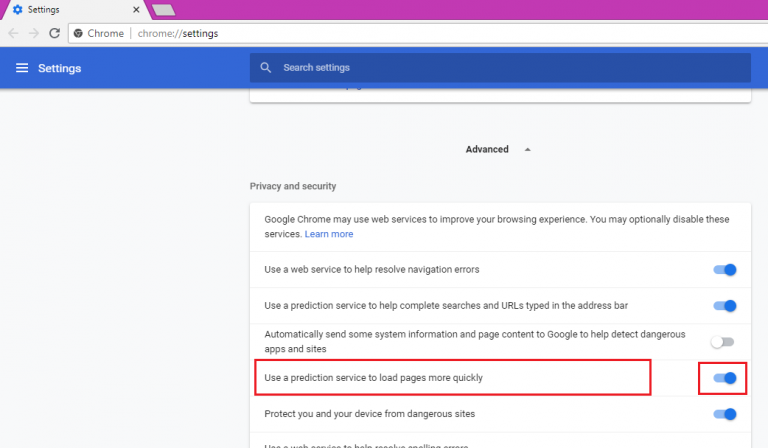Viewport: 768px width, 448px height.
Task: Open a new tab
Action: pyautogui.click(x=163, y=10)
